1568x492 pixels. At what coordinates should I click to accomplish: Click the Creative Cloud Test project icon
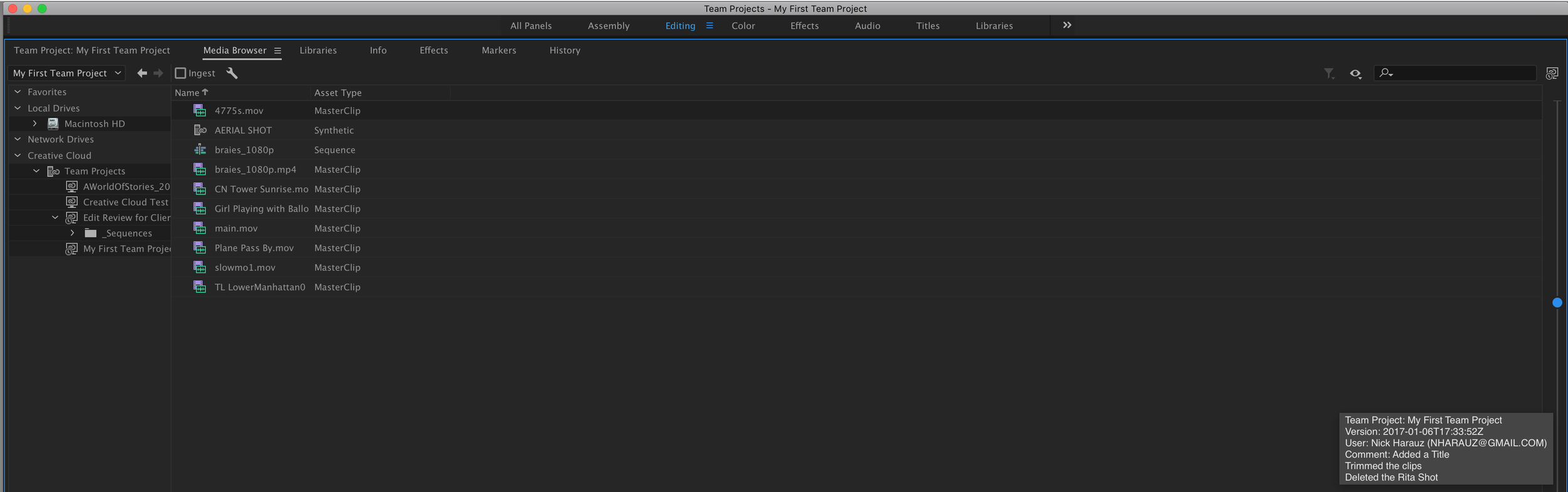pos(72,202)
